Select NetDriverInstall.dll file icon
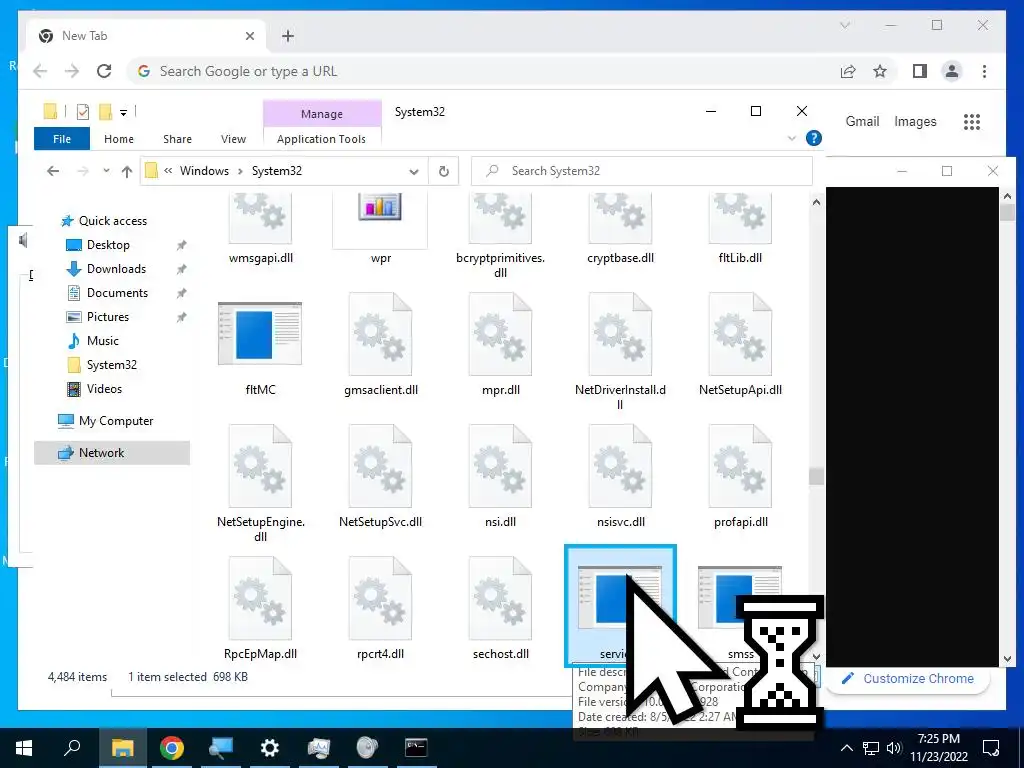The width and height of the screenshot is (1024, 768). (620, 334)
